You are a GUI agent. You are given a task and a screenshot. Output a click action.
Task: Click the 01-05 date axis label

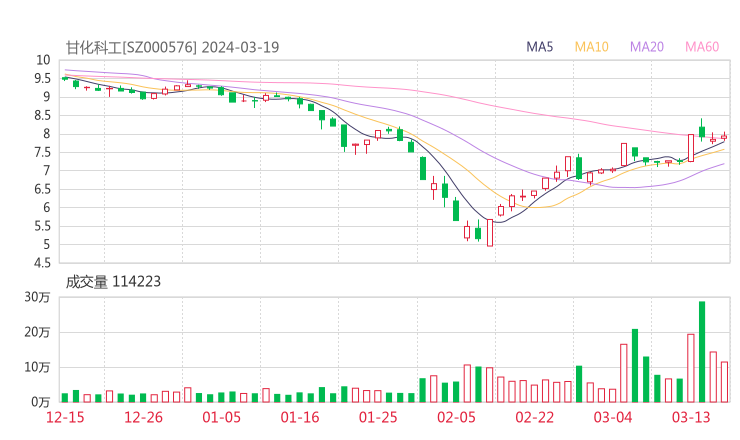221,417
